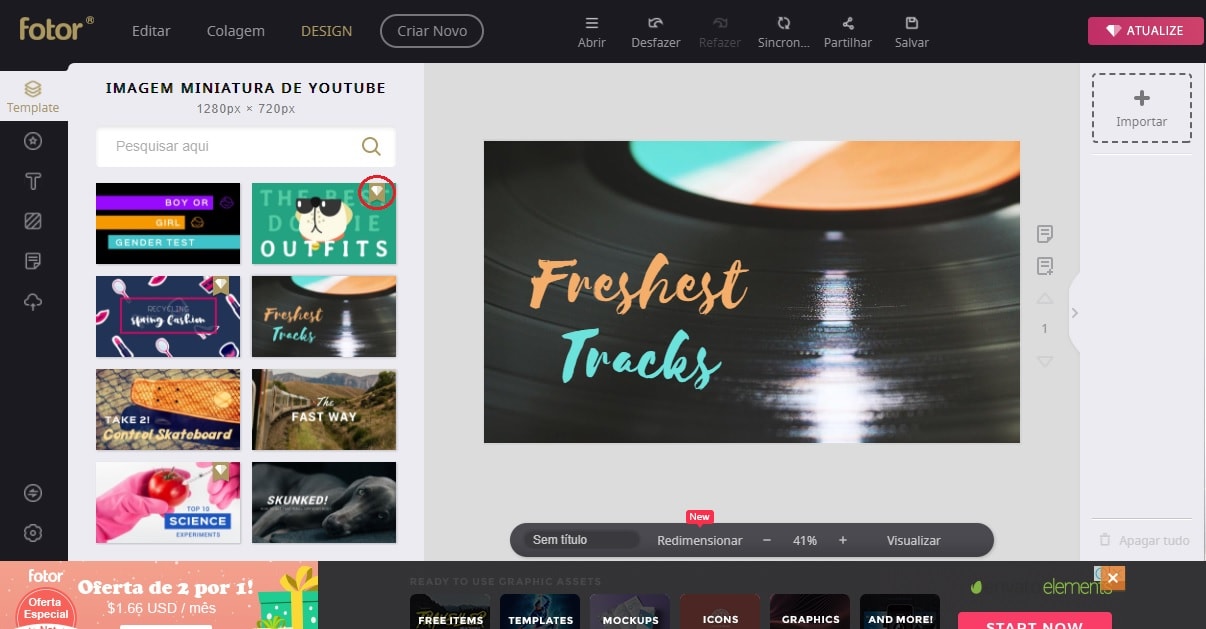Image resolution: width=1206 pixels, height=629 pixels.
Task: Click the ATUALIZE upgrade button
Action: point(1146,31)
